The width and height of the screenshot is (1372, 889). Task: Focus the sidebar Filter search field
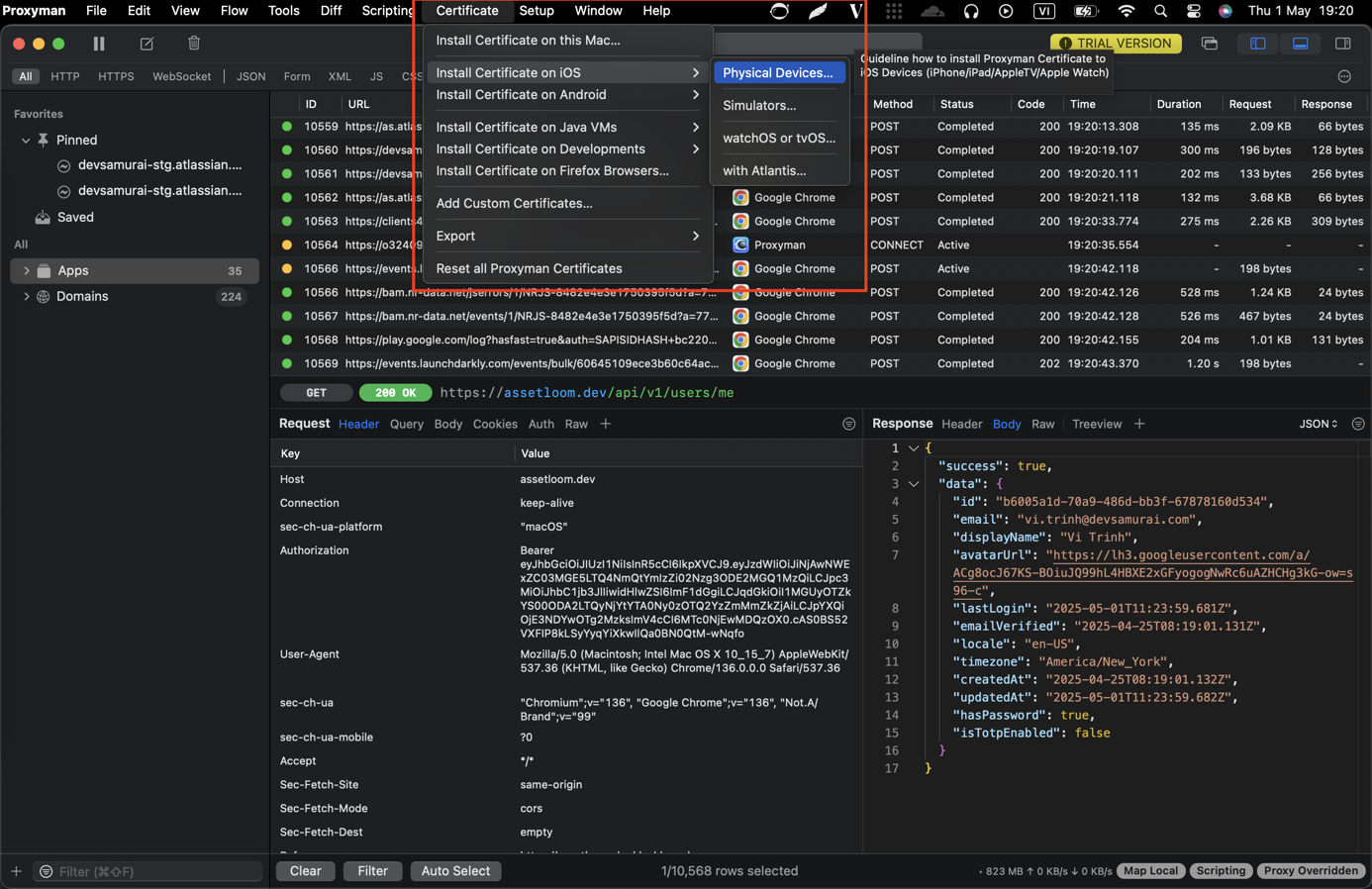tap(149, 871)
